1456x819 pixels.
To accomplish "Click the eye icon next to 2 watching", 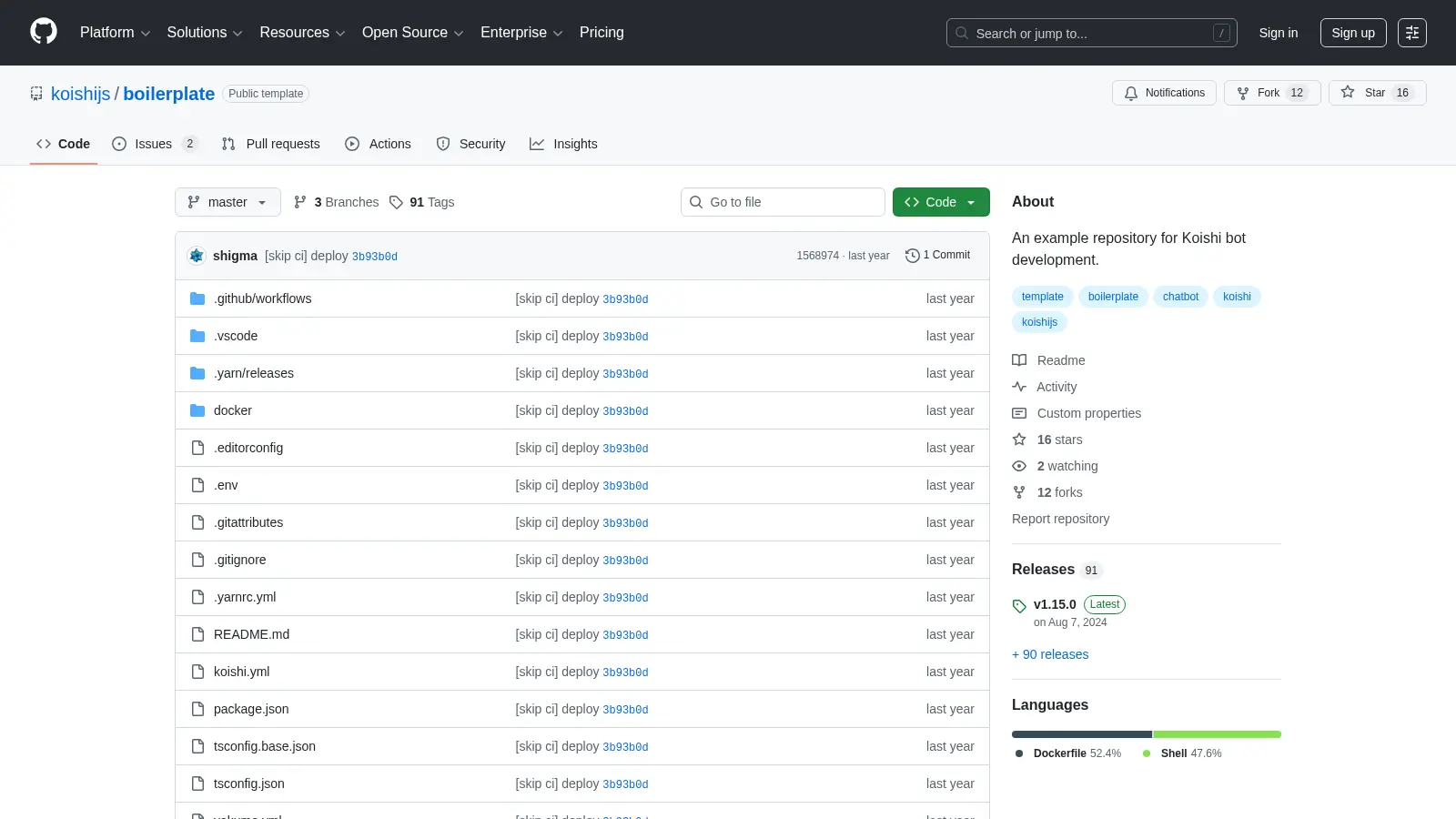I will [x=1019, y=466].
